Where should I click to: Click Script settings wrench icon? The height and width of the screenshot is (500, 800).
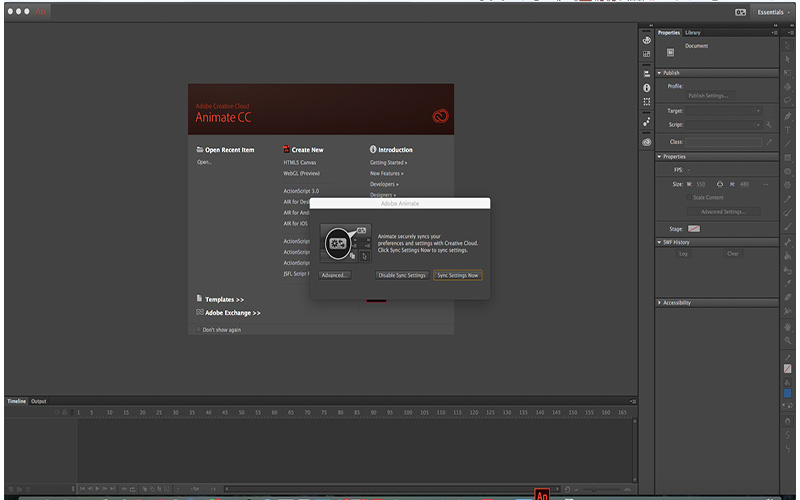768,124
